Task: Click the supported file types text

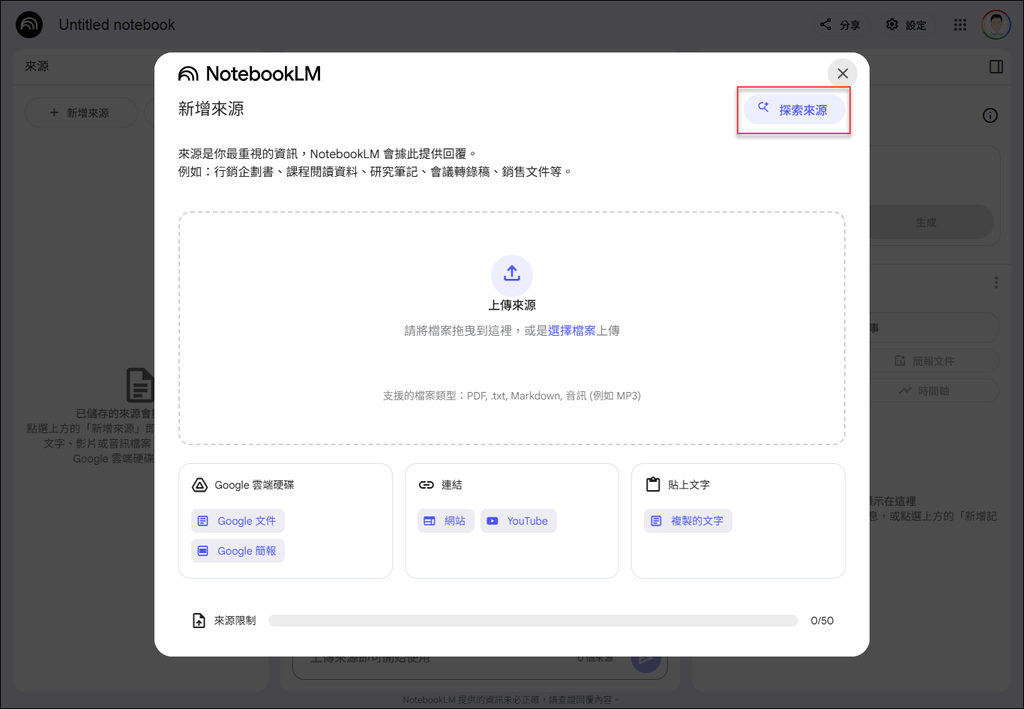Action: click(x=512, y=396)
